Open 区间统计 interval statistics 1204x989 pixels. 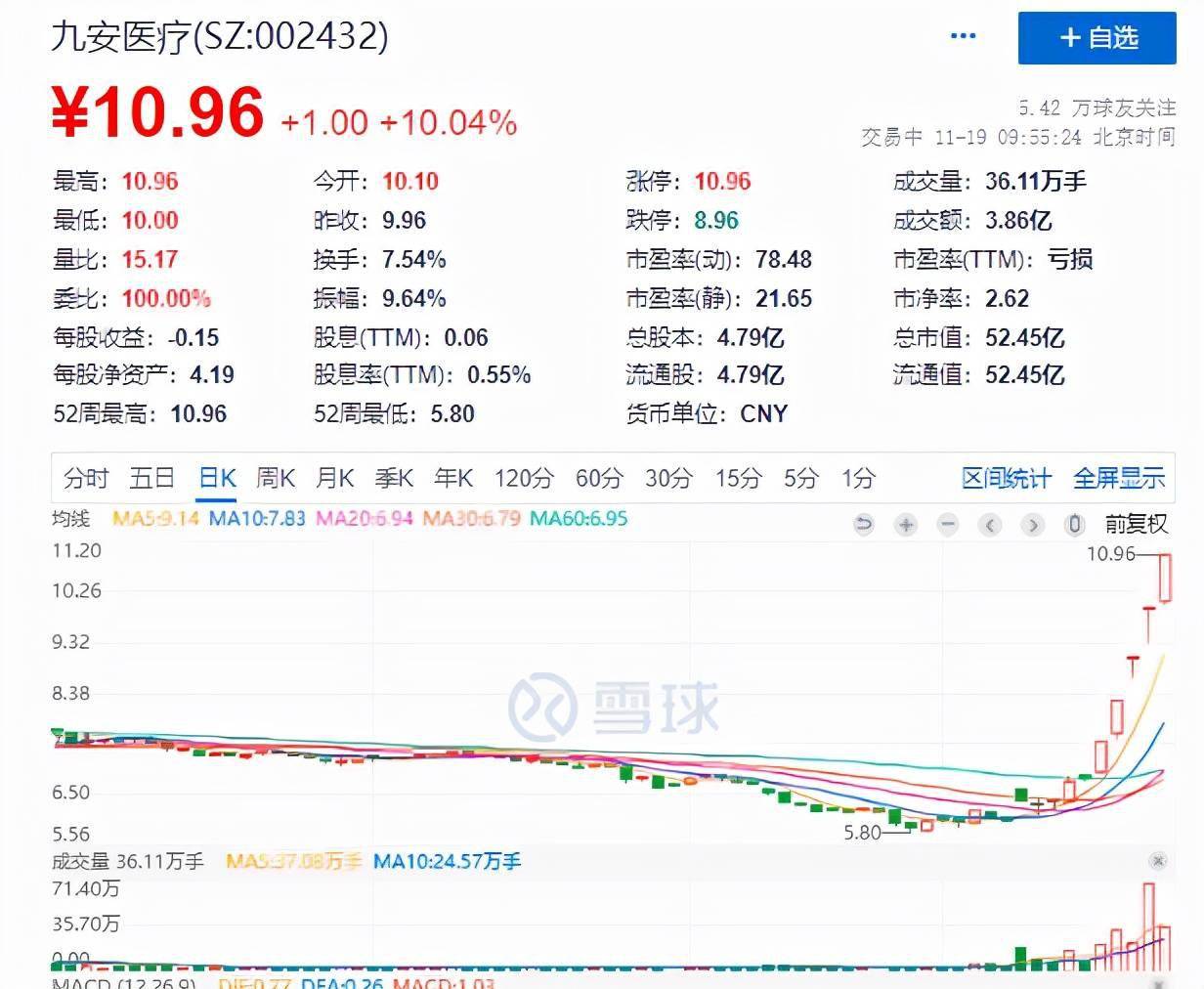tap(1006, 479)
